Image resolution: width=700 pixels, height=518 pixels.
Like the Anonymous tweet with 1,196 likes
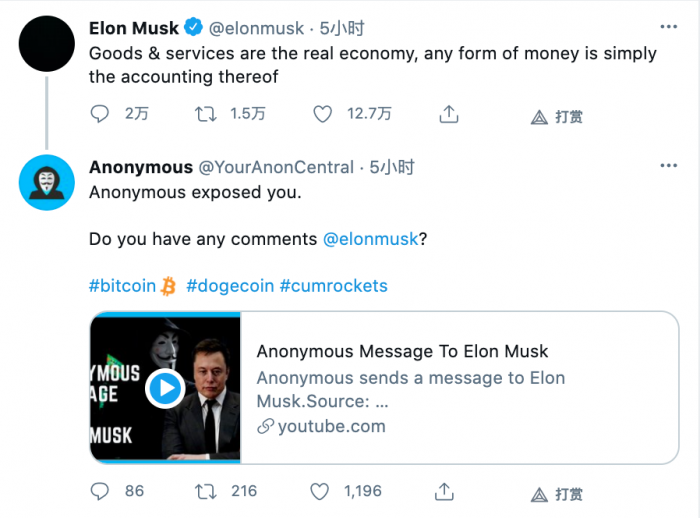pyautogui.click(x=320, y=491)
